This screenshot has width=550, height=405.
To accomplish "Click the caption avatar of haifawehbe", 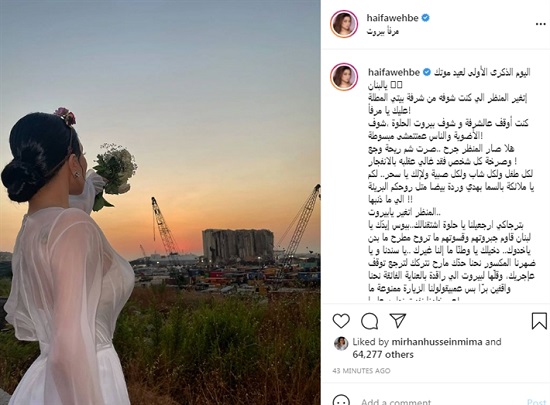I will (344, 77).
